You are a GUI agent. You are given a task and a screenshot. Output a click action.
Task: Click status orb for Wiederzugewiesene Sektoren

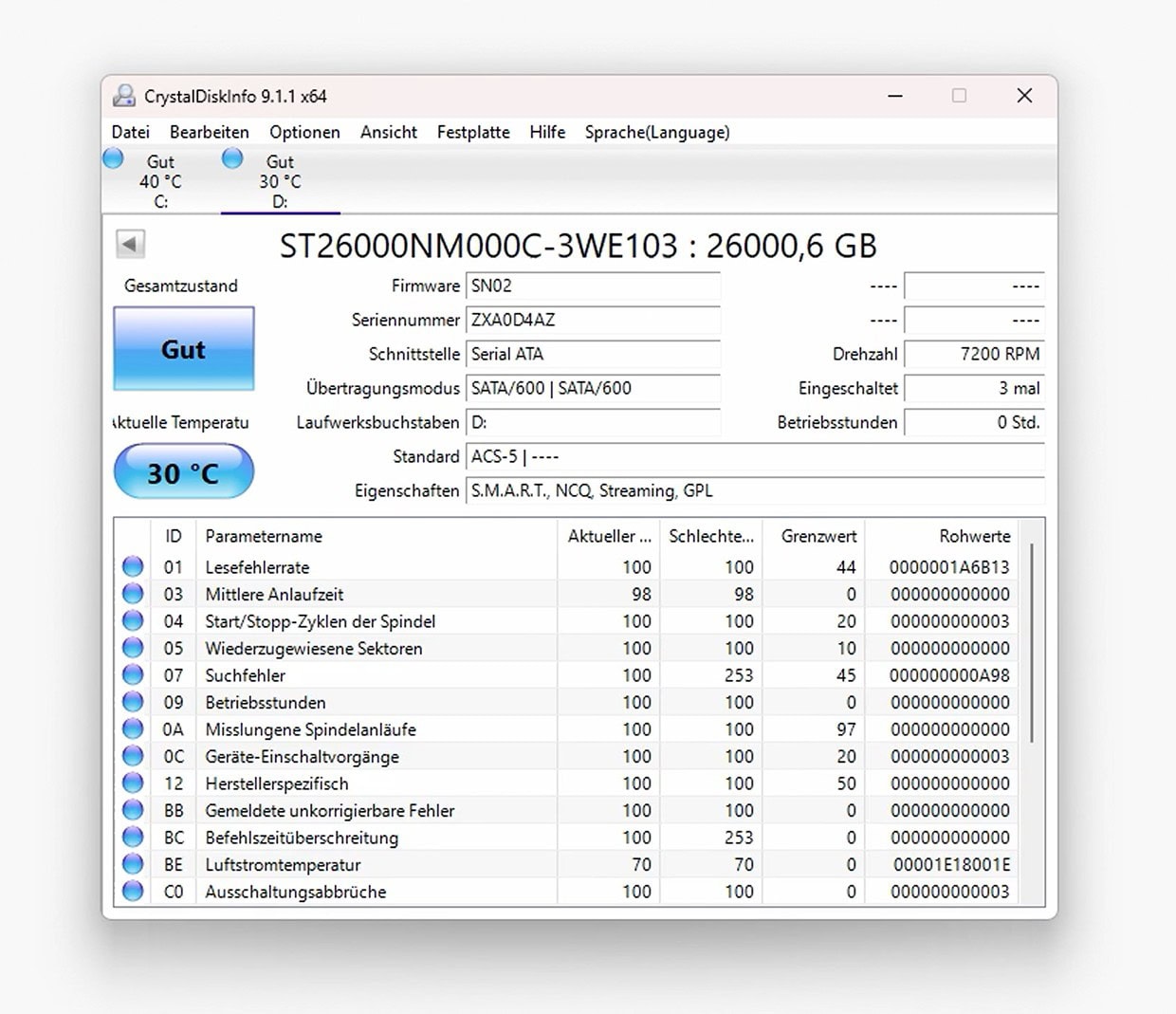pos(133,648)
